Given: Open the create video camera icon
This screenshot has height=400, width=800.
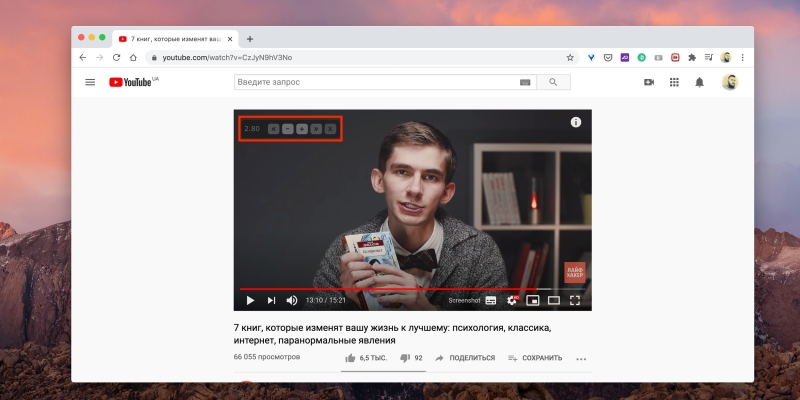Looking at the screenshot, I should tap(649, 82).
